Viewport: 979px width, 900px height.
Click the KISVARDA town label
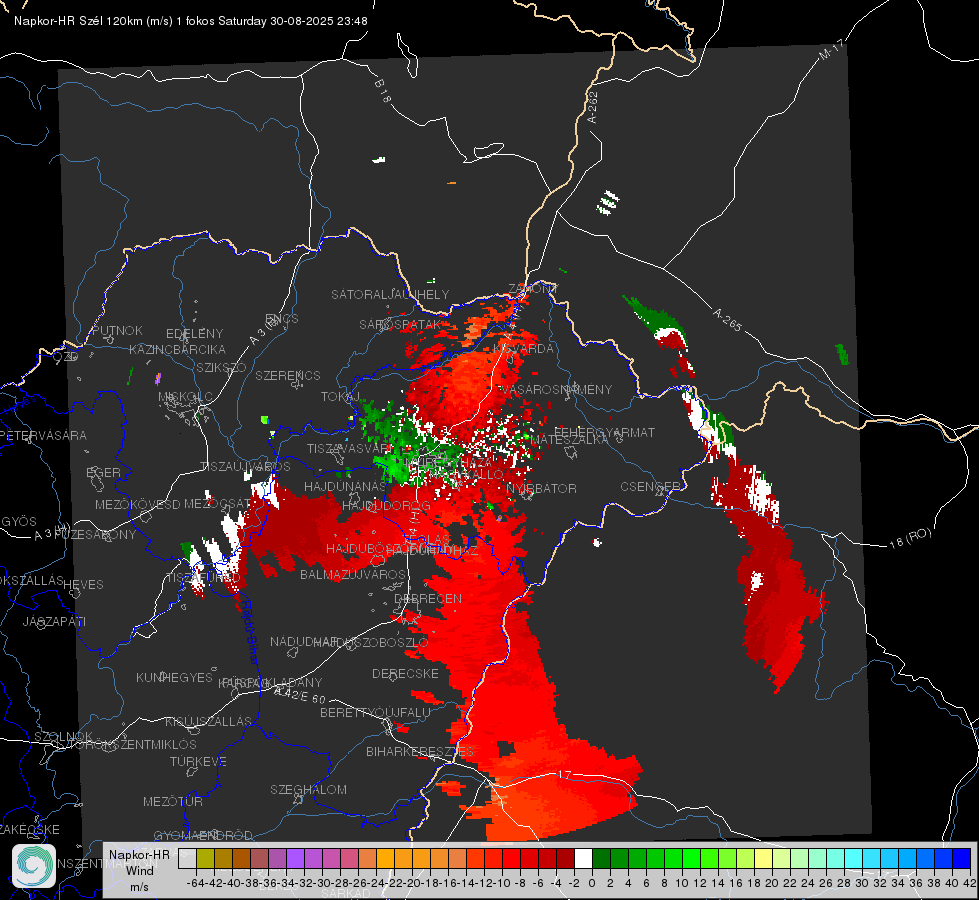[x=523, y=348]
